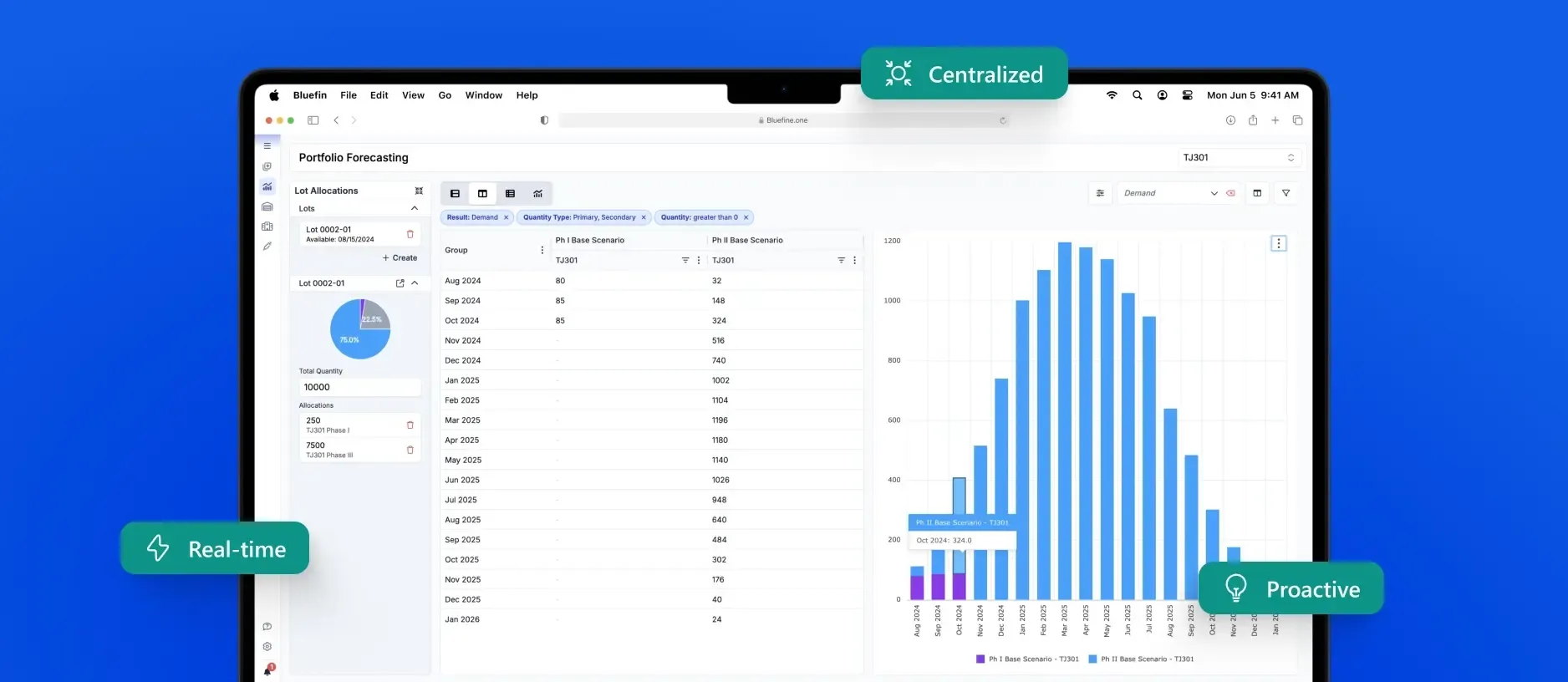
Task: Collapse the Lots section
Action: pos(415,208)
